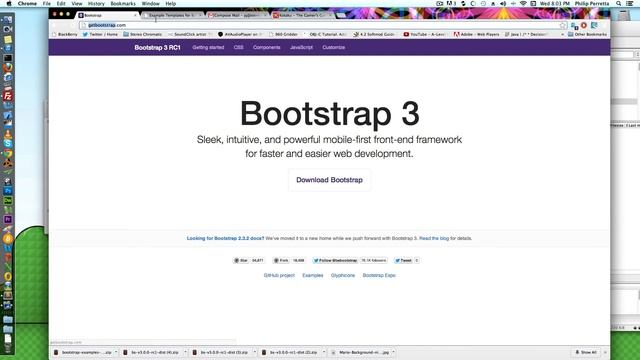Open menu arrow for Mario-Background jpg download
Viewport: 640px width, 360px height.
393,352
